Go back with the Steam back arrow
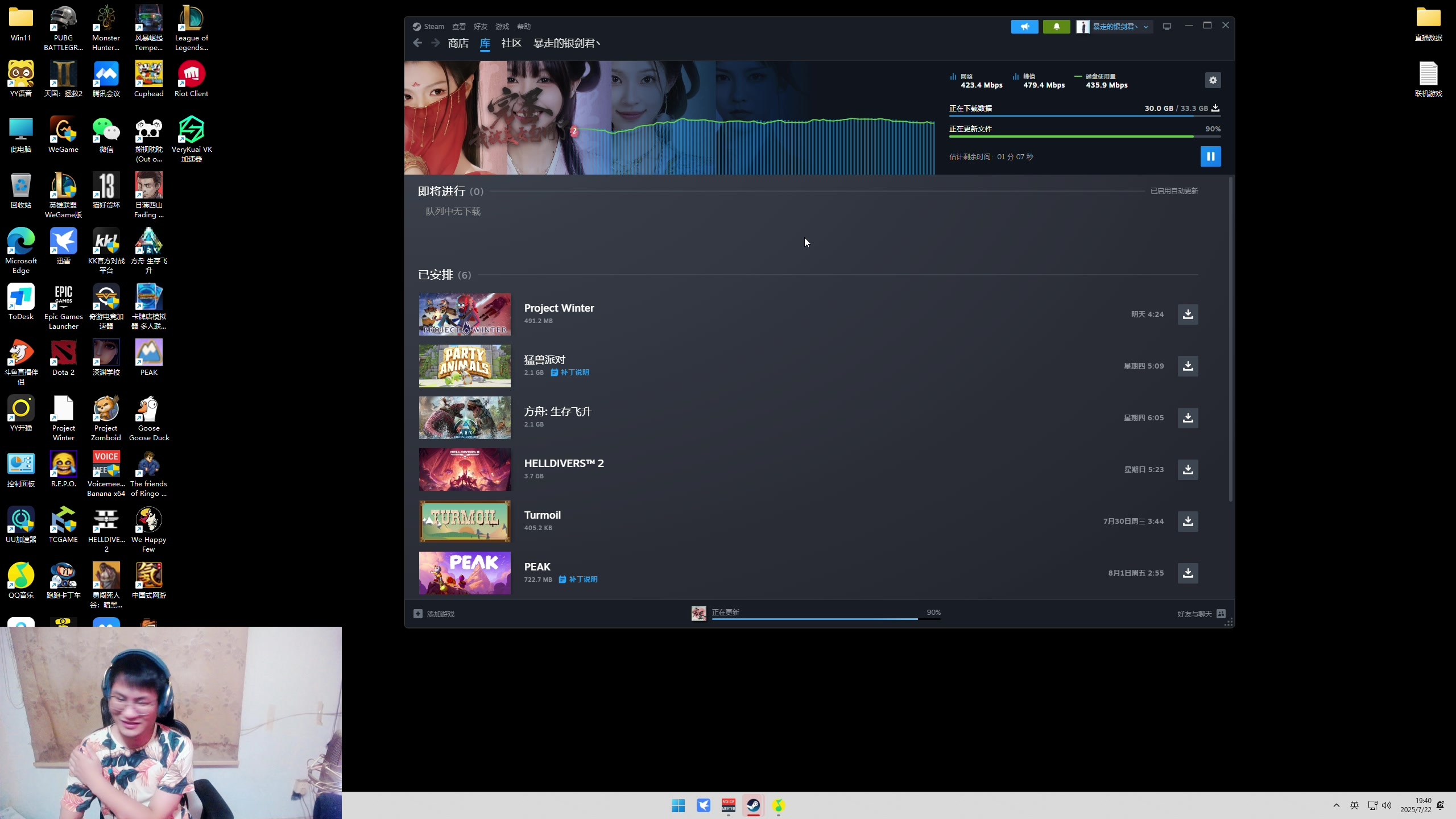Screen dimensions: 1456x819 pos(417,43)
